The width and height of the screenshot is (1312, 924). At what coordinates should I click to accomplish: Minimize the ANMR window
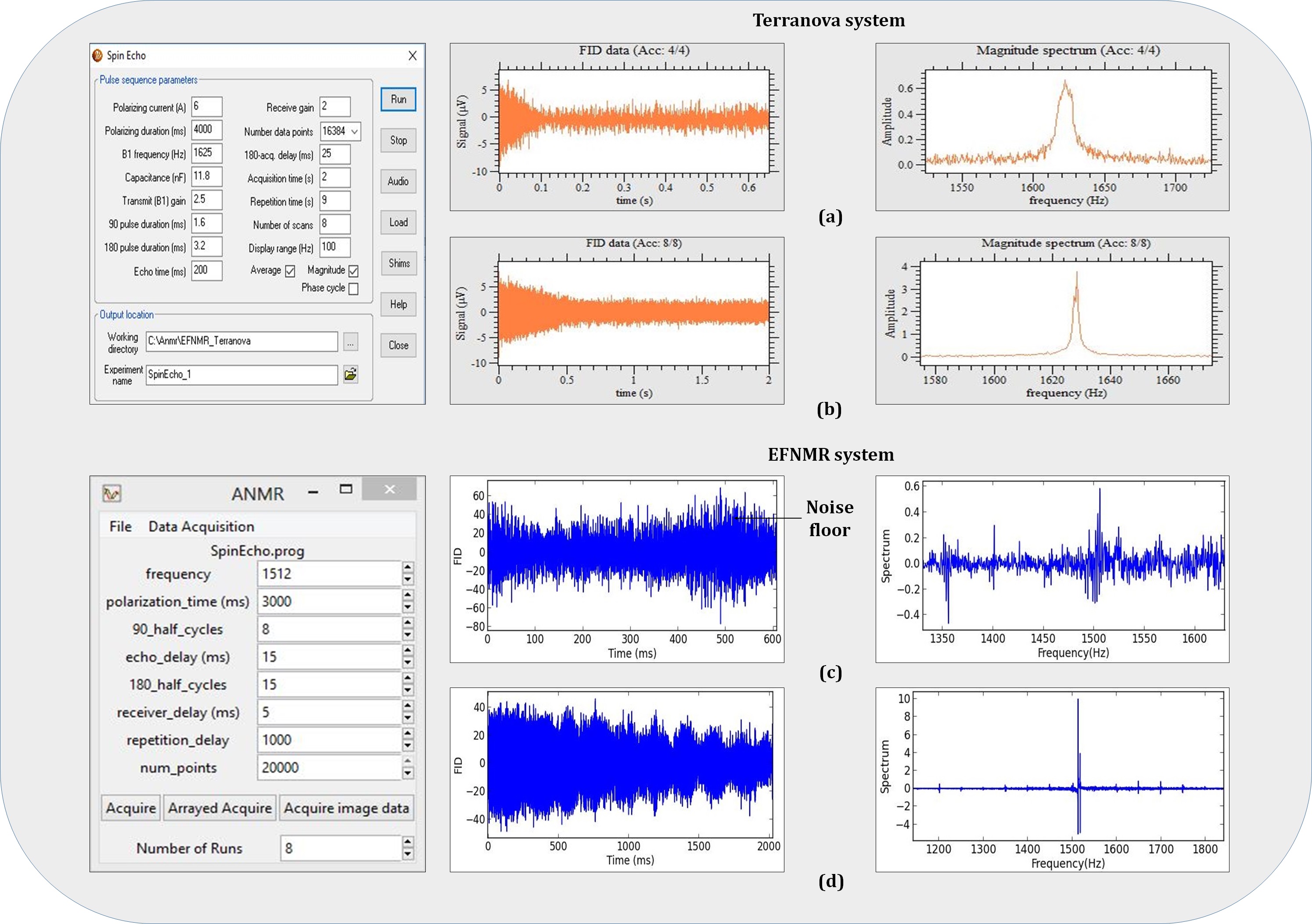pos(313,492)
